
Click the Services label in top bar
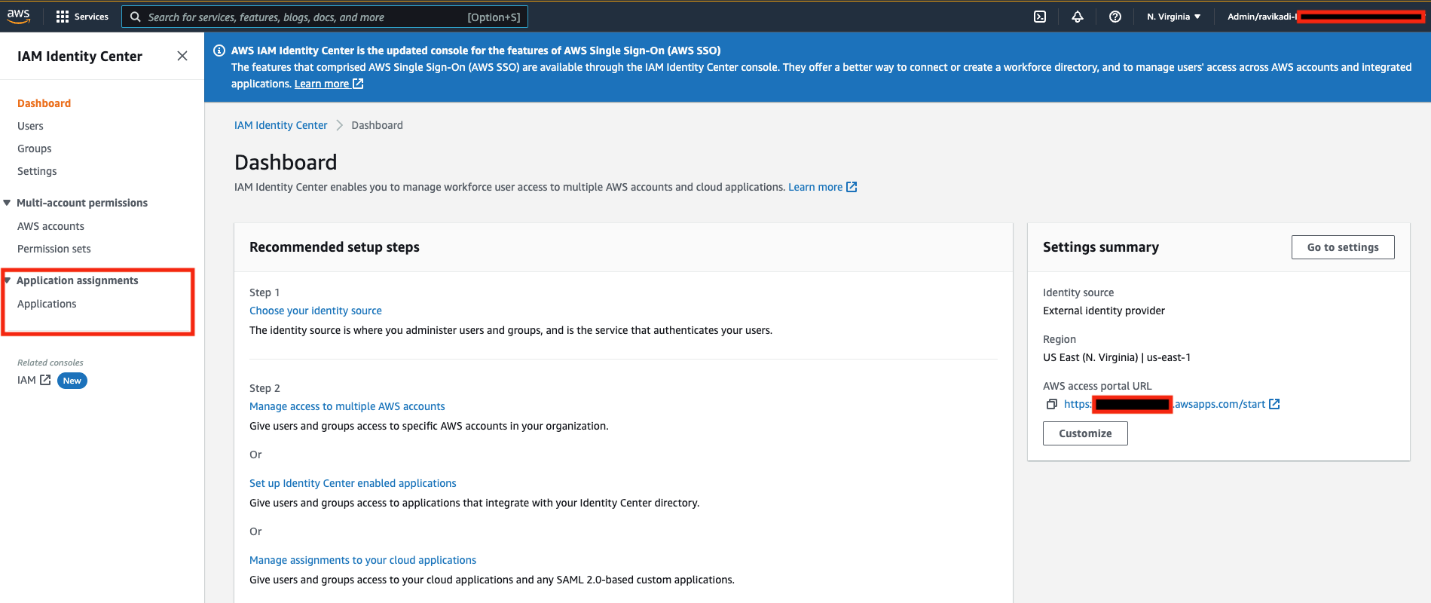click(91, 17)
